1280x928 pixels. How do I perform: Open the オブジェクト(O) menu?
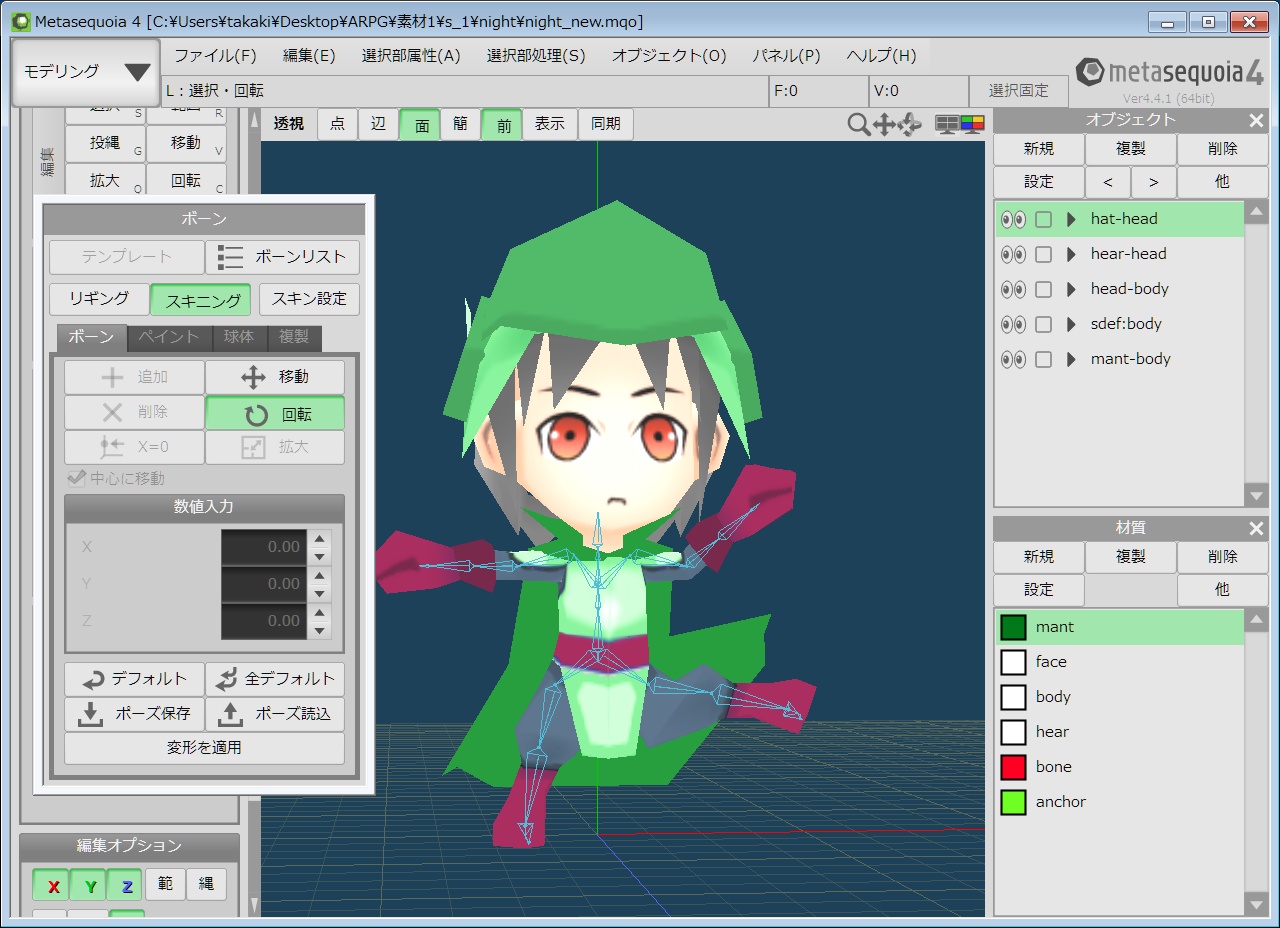click(x=669, y=56)
